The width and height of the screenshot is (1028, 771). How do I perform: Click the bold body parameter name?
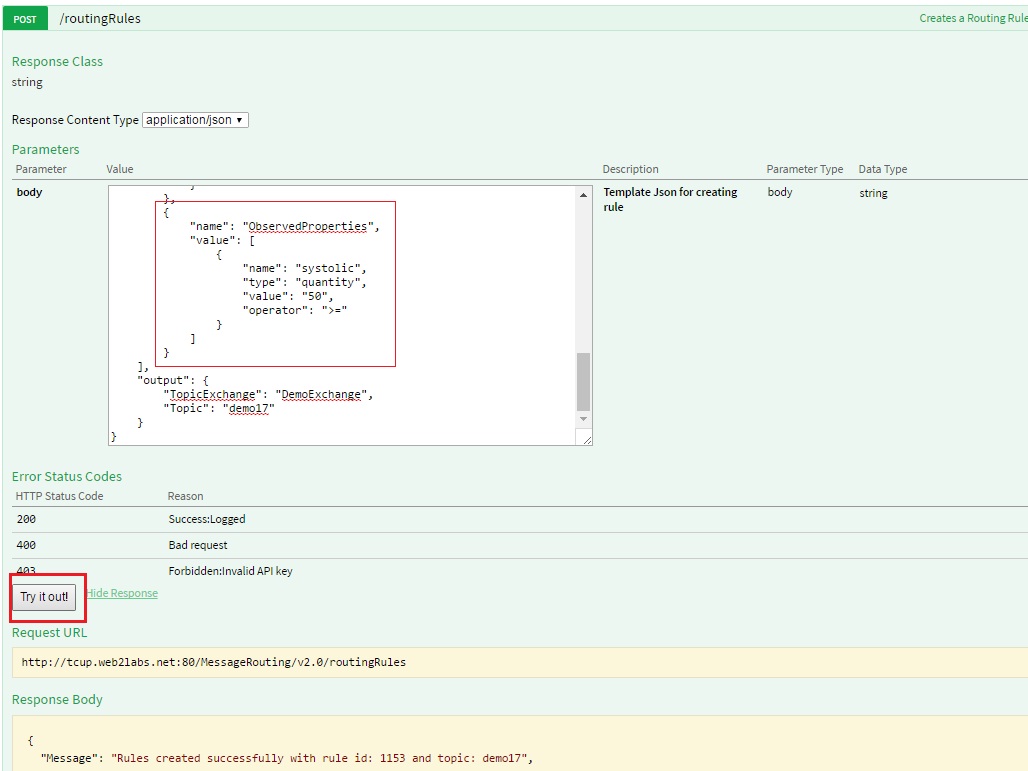pyautogui.click(x=30, y=192)
